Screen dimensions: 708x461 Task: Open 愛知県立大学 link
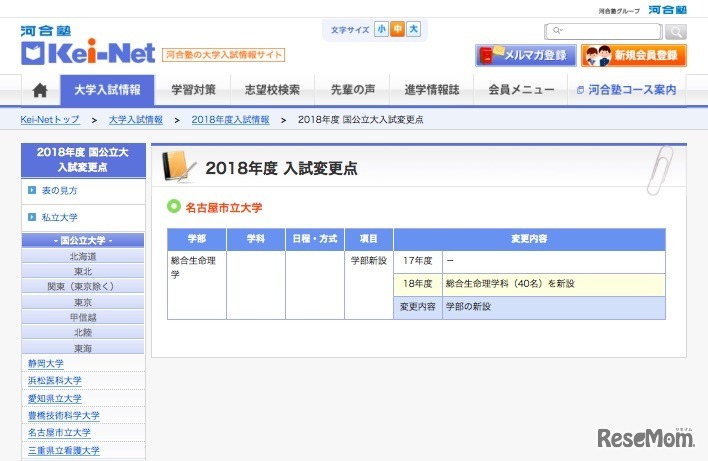(55, 399)
